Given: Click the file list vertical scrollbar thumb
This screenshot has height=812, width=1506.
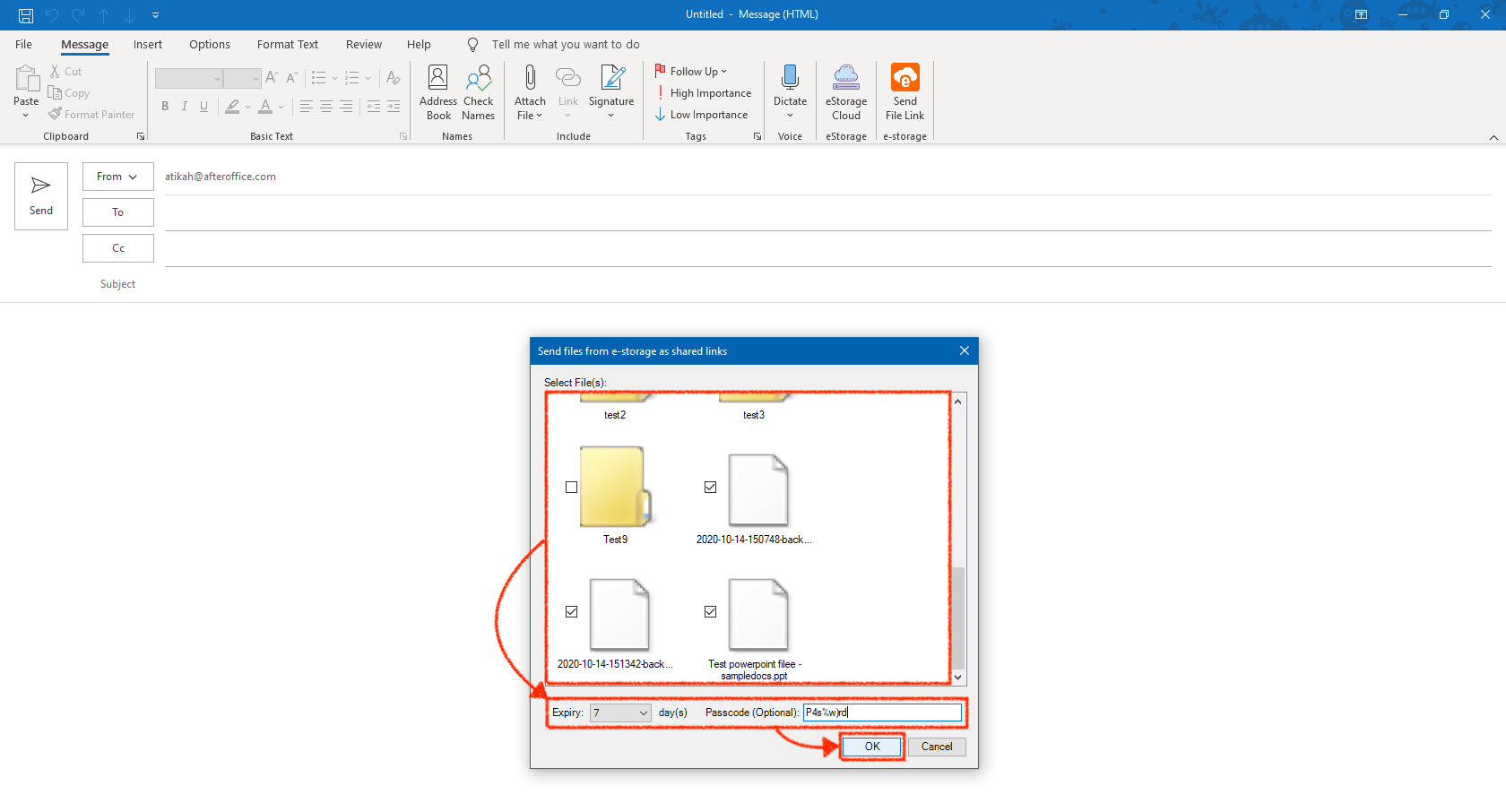Looking at the screenshot, I should coord(958,617).
